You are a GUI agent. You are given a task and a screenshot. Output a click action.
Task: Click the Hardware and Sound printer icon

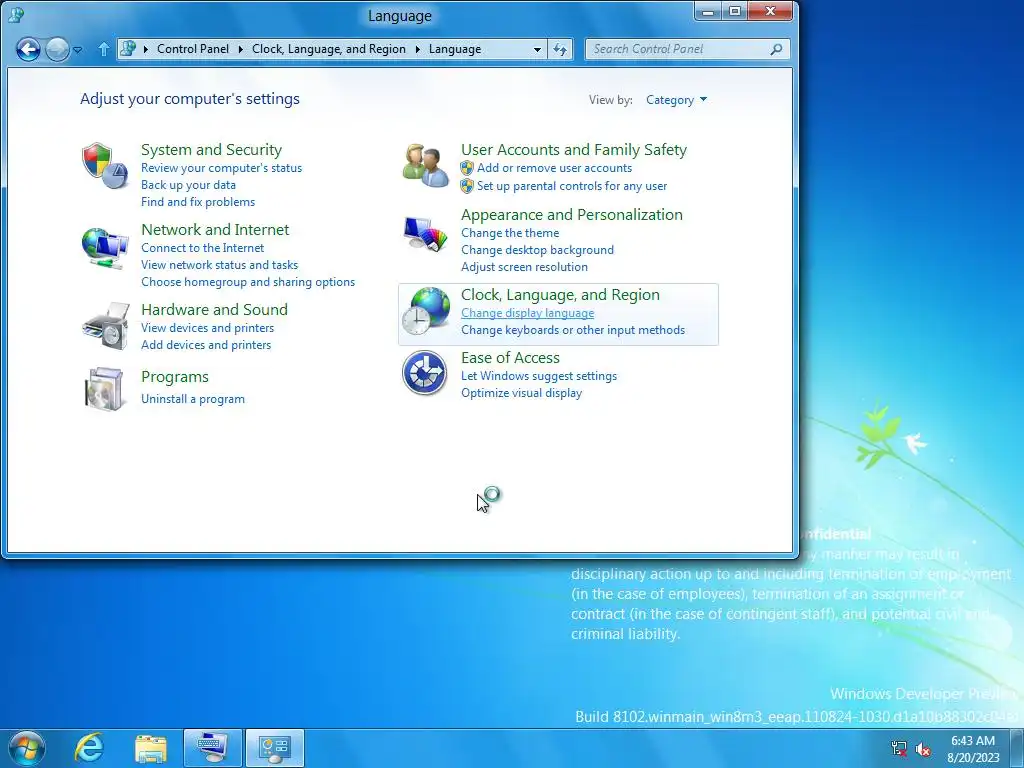click(106, 326)
